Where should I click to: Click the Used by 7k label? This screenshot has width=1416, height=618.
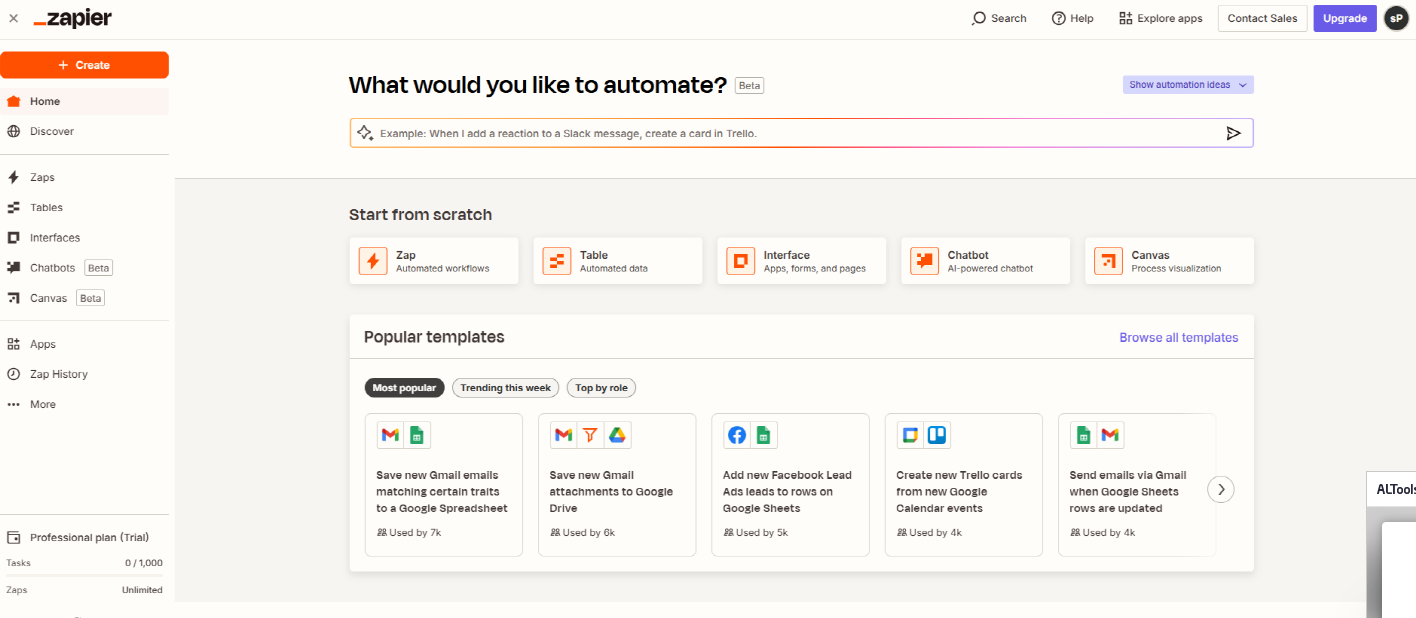(409, 533)
